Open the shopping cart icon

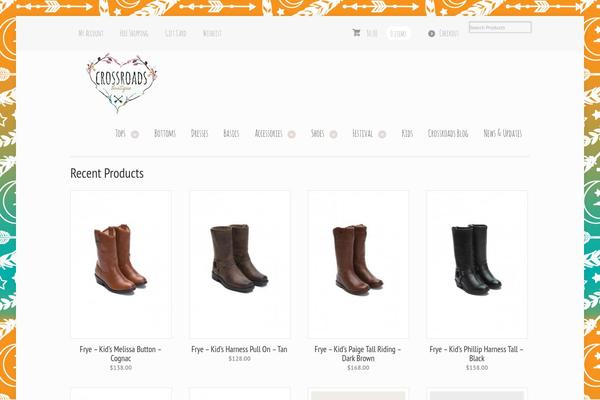[356, 33]
